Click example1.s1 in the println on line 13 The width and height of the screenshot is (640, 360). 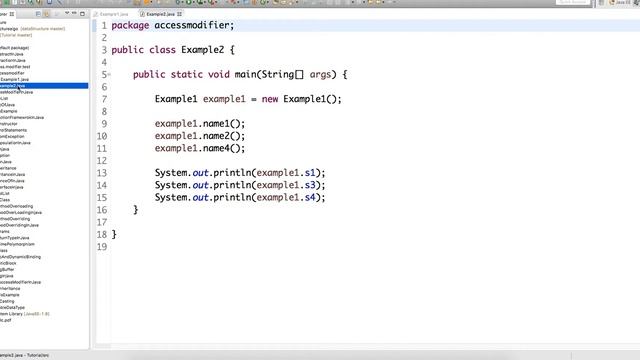pyautogui.click(x=286, y=173)
